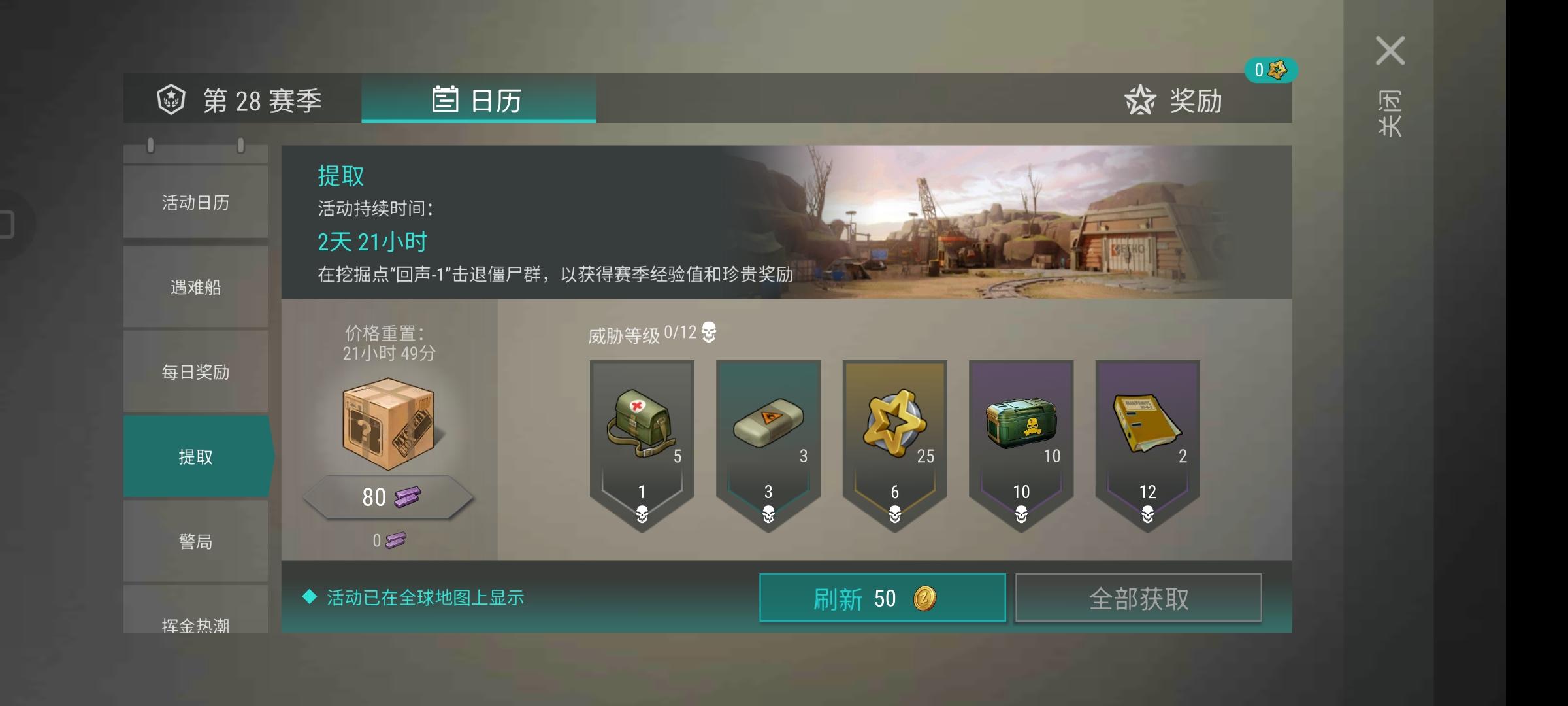Select the 警局 sidebar item

[195, 541]
